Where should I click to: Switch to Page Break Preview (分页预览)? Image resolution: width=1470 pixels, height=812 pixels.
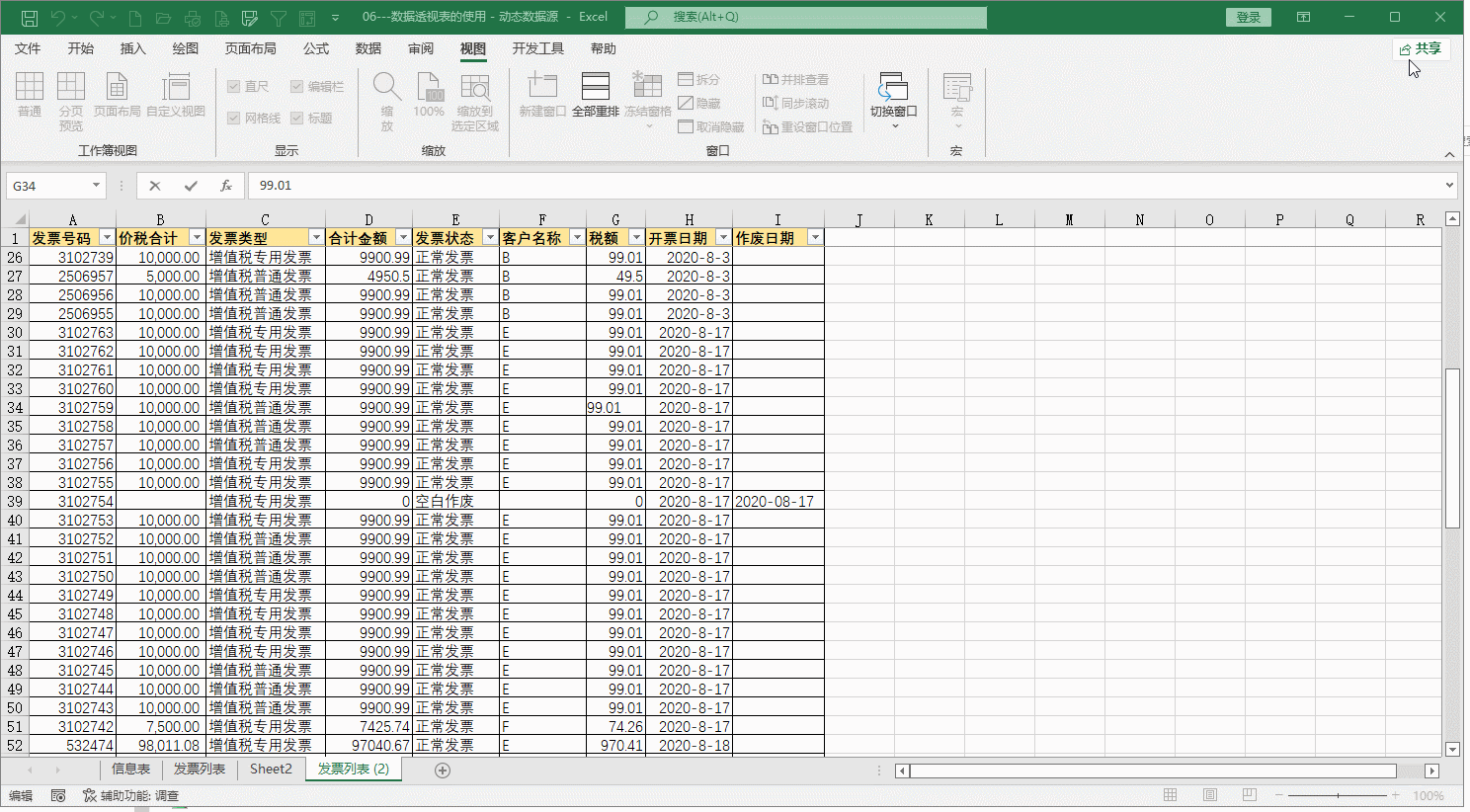tap(71, 102)
